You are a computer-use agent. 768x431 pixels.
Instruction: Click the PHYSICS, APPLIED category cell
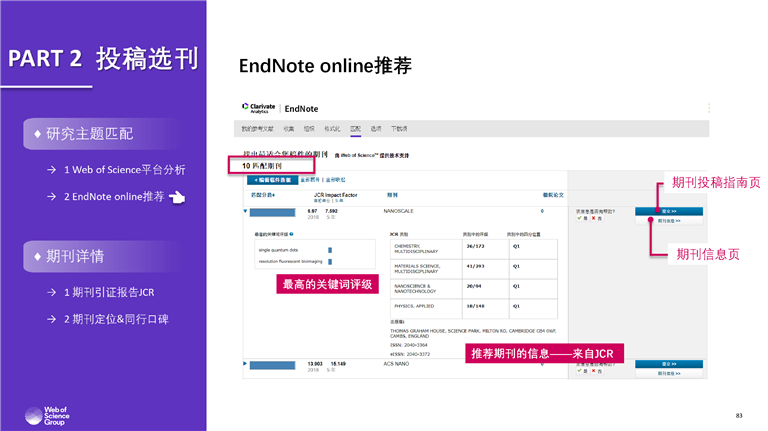426,309
